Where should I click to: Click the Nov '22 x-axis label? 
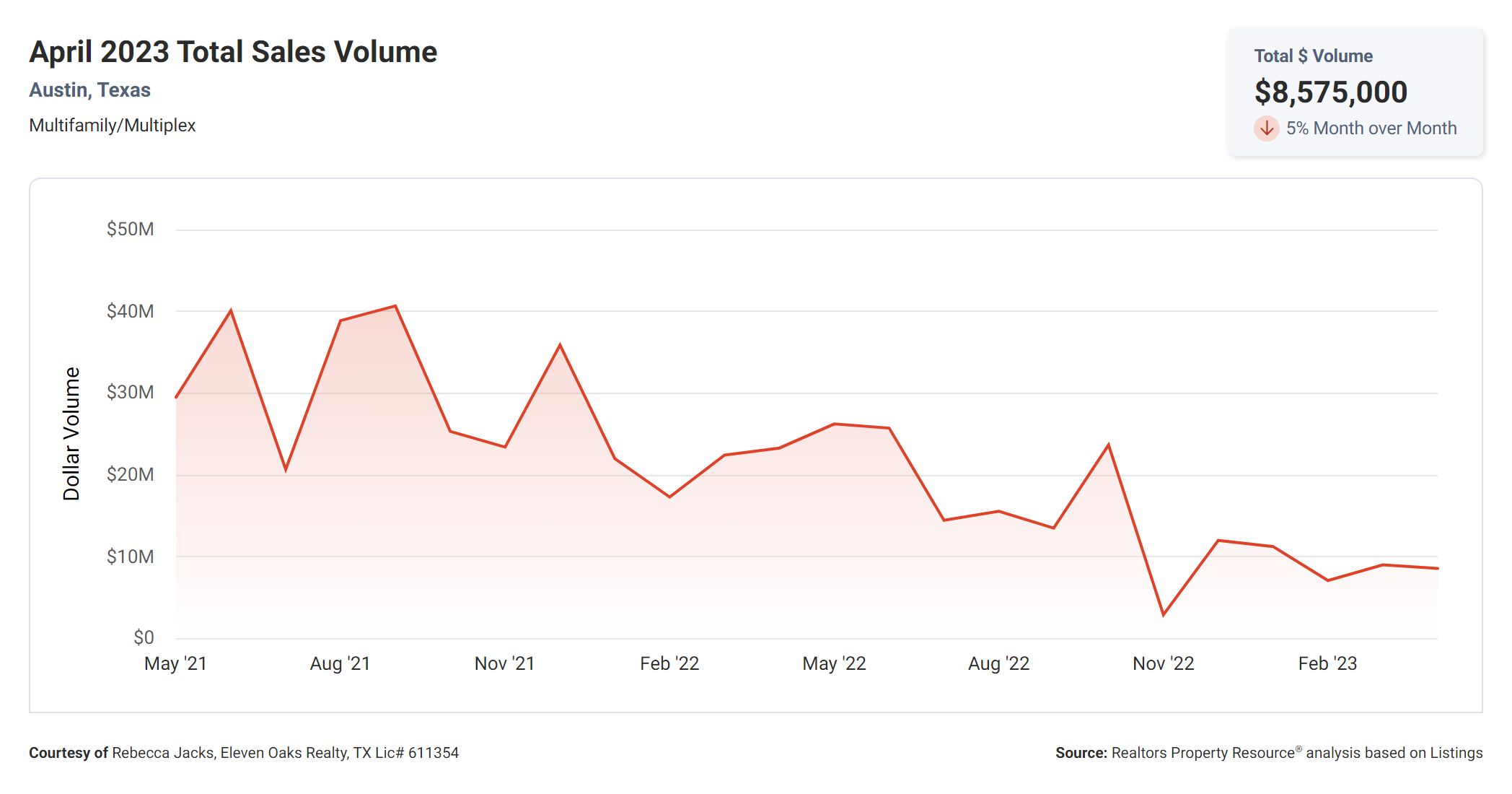pos(1163,663)
